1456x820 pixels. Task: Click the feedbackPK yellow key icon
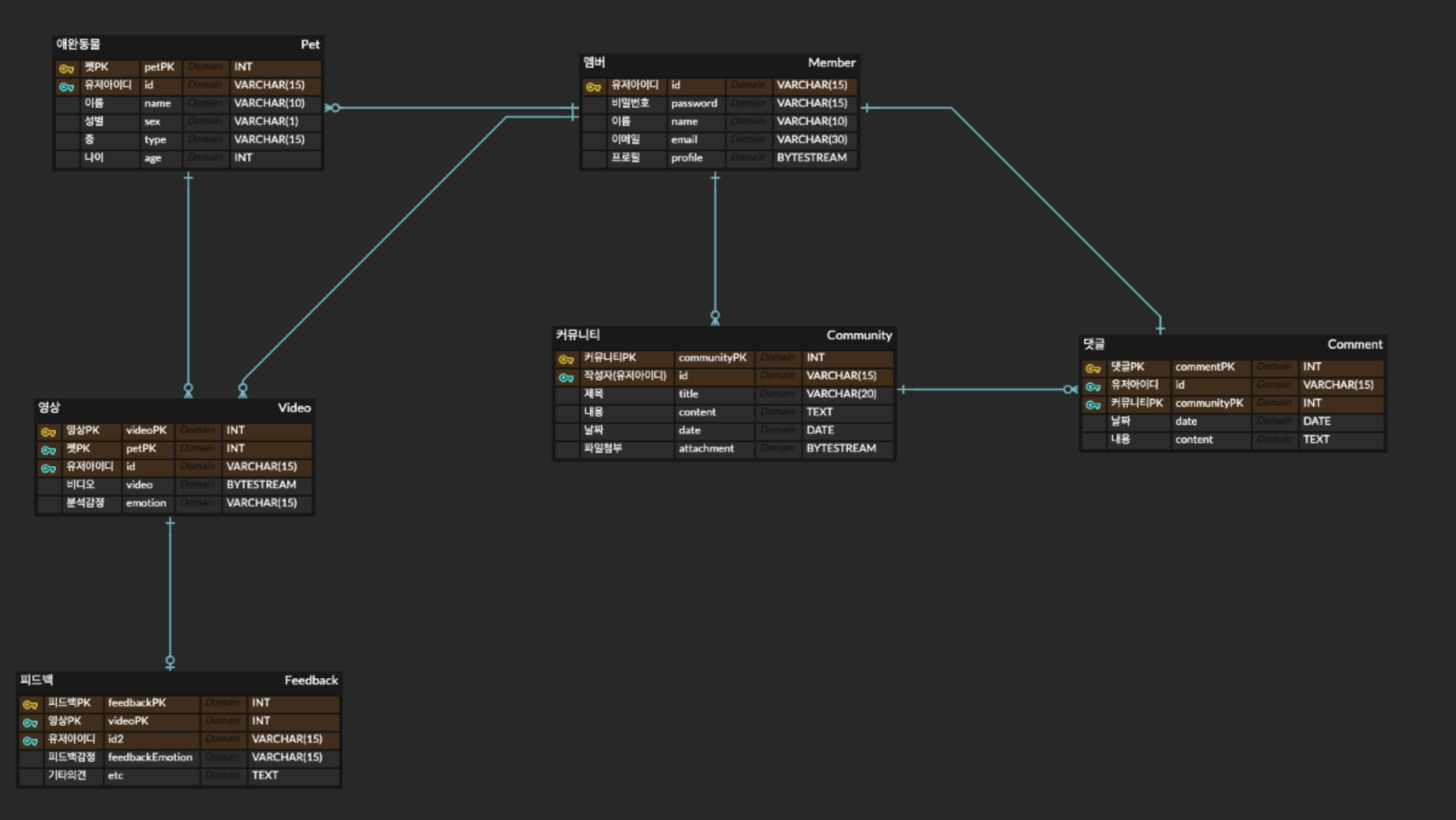click(30, 704)
